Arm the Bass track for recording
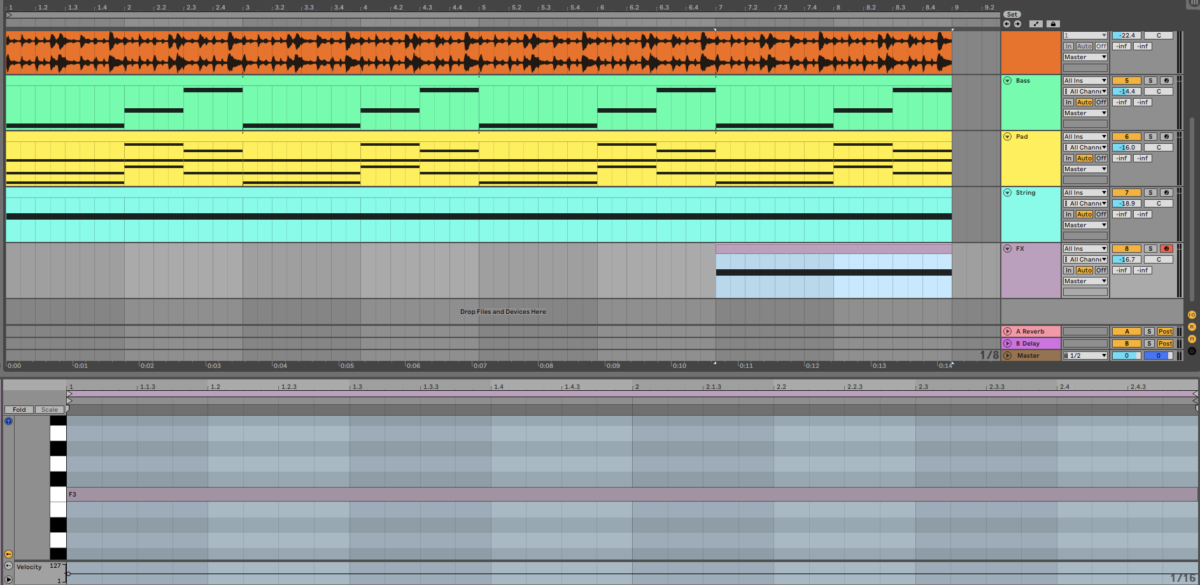1200x585 pixels. 1166,80
